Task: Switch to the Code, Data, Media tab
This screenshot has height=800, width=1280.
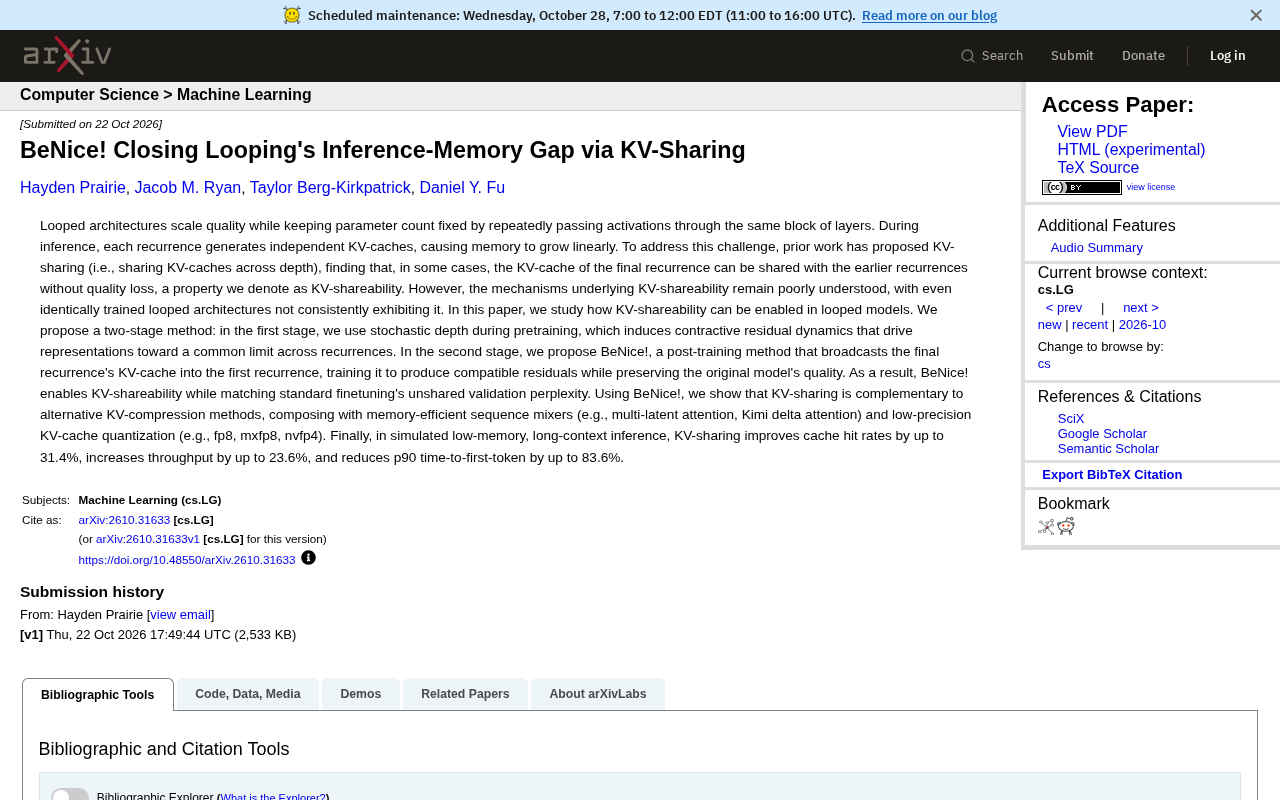Action: click(248, 694)
